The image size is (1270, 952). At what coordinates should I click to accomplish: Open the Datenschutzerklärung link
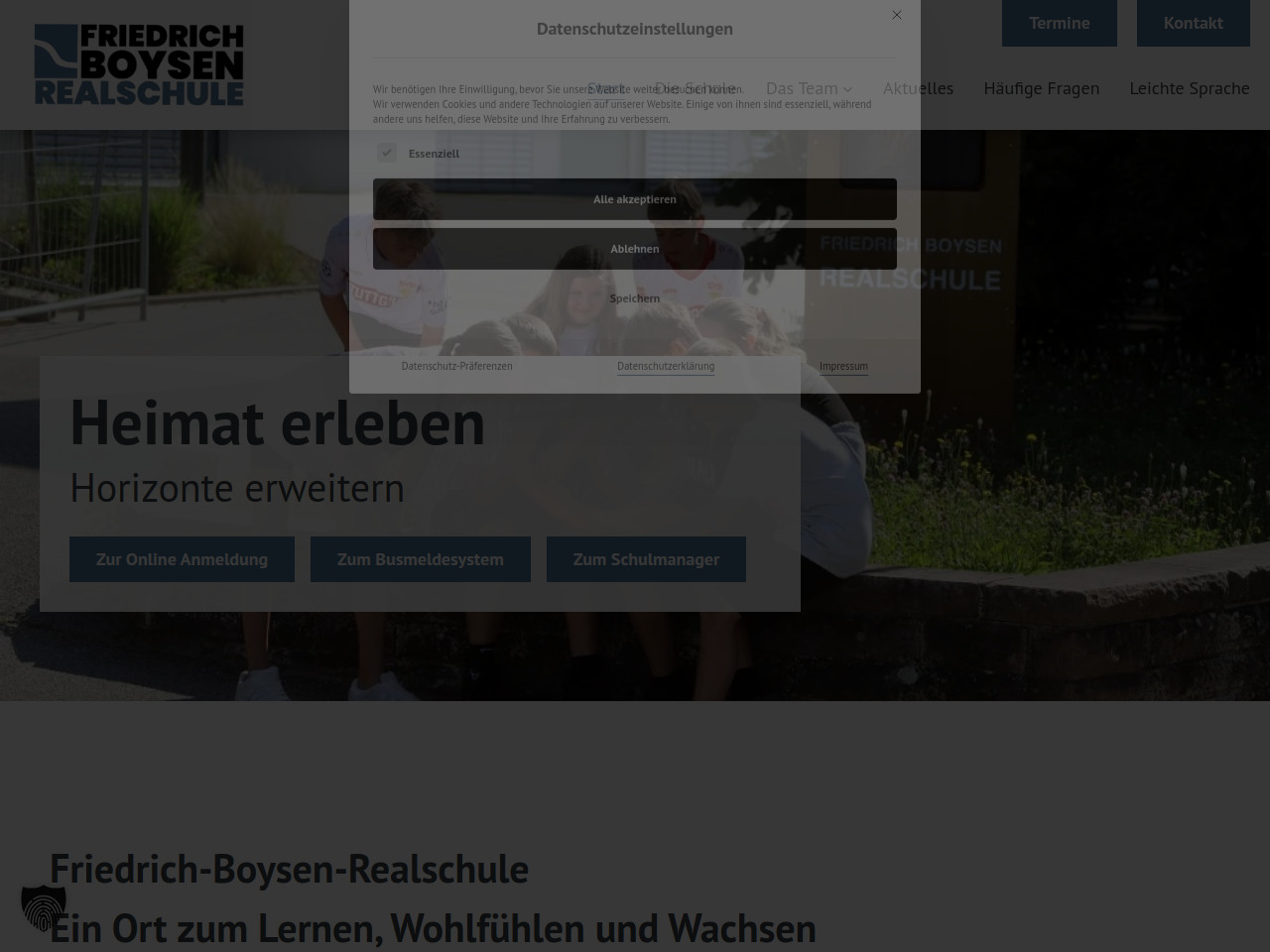666,366
